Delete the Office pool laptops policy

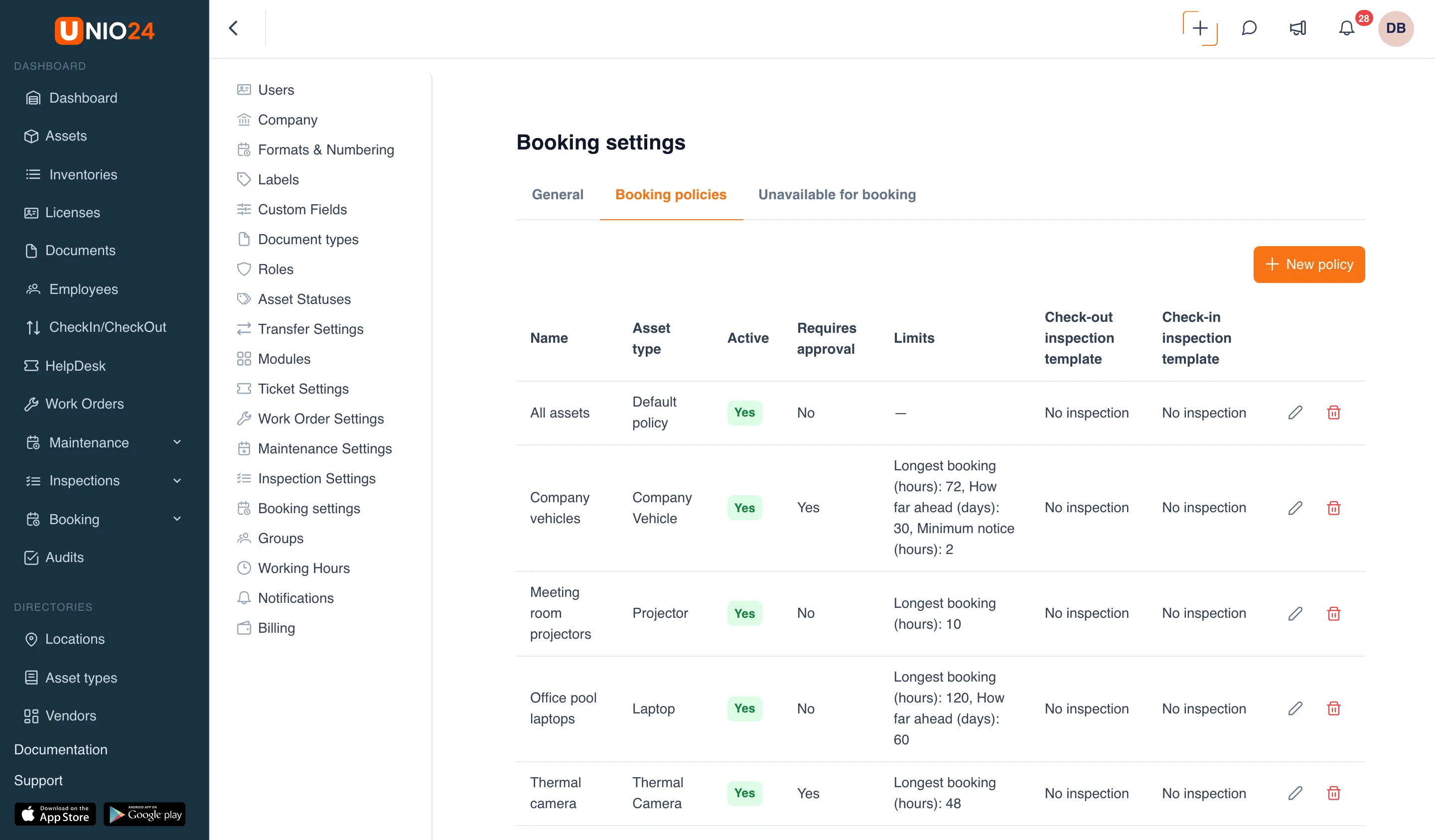tap(1334, 708)
